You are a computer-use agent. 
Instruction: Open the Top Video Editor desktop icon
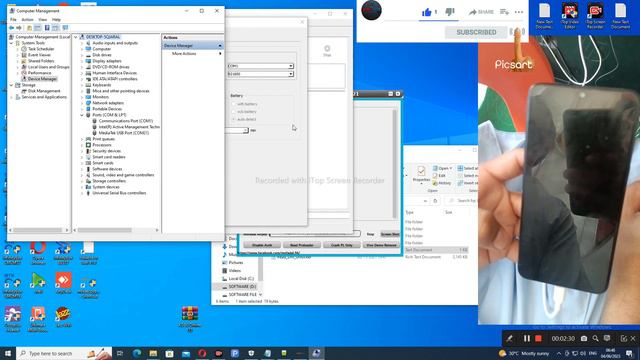pyautogui.click(x=570, y=16)
